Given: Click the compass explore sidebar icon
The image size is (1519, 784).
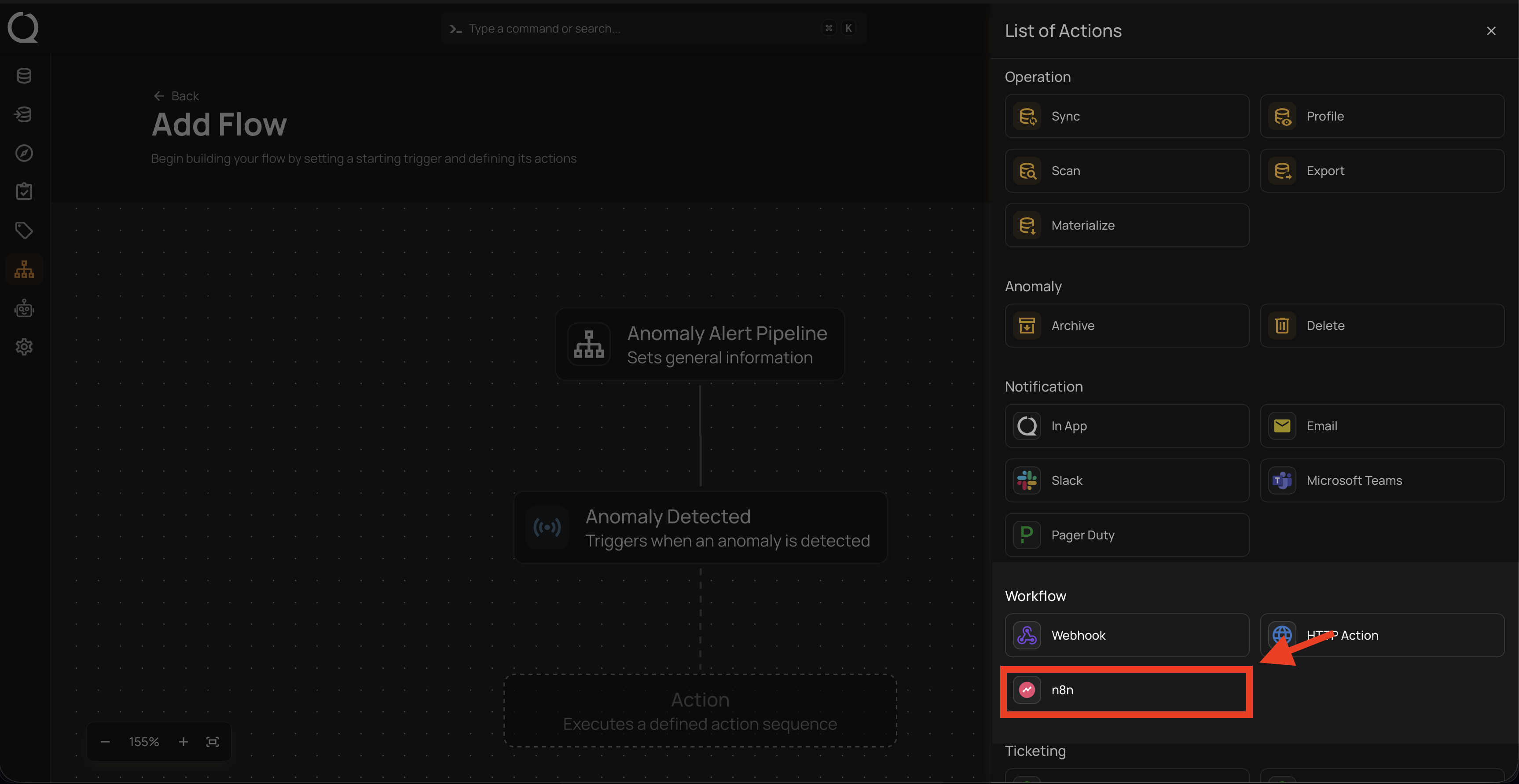Looking at the screenshot, I should pyautogui.click(x=24, y=153).
